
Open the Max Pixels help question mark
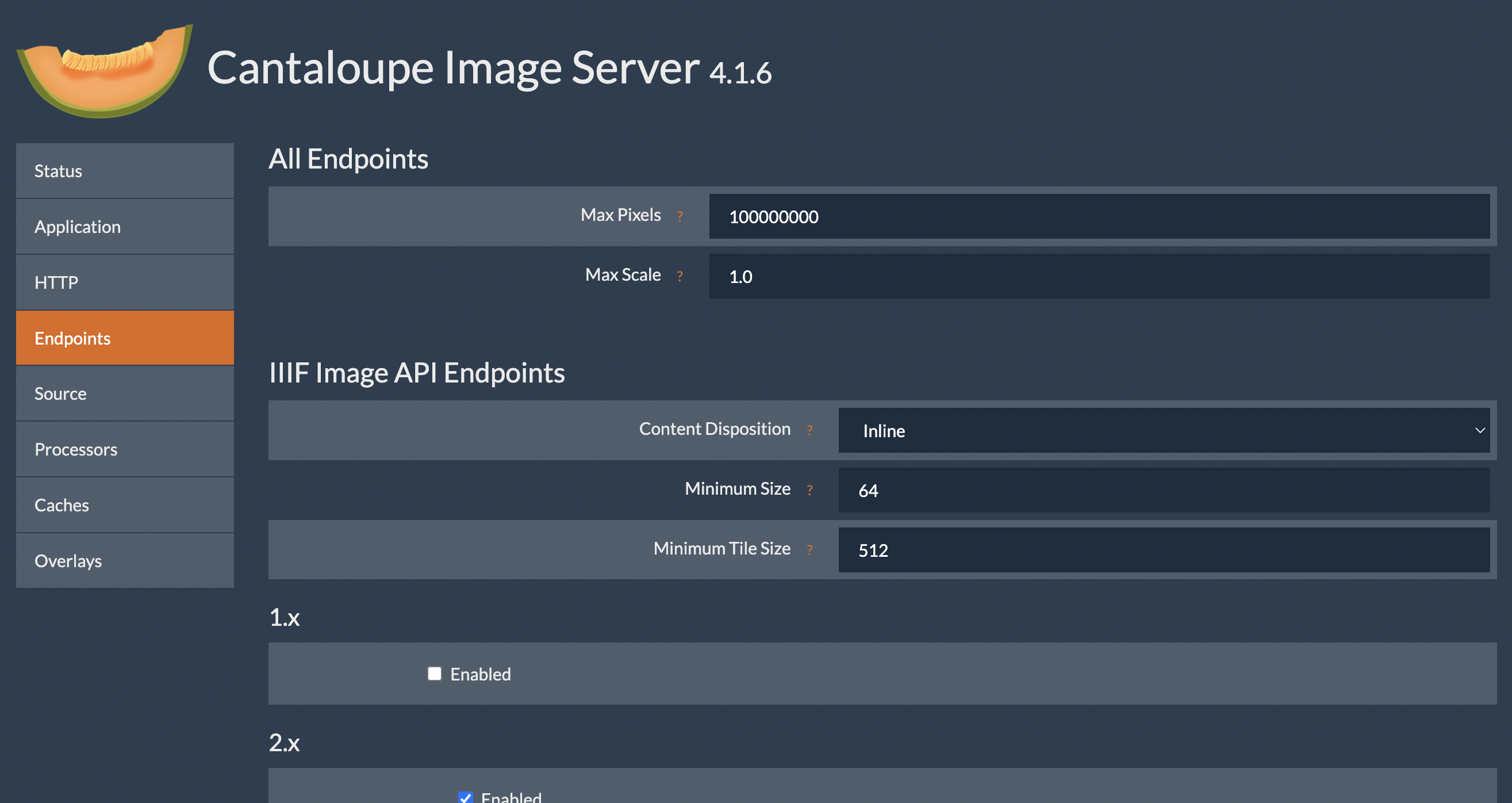pyautogui.click(x=680, y=216)
